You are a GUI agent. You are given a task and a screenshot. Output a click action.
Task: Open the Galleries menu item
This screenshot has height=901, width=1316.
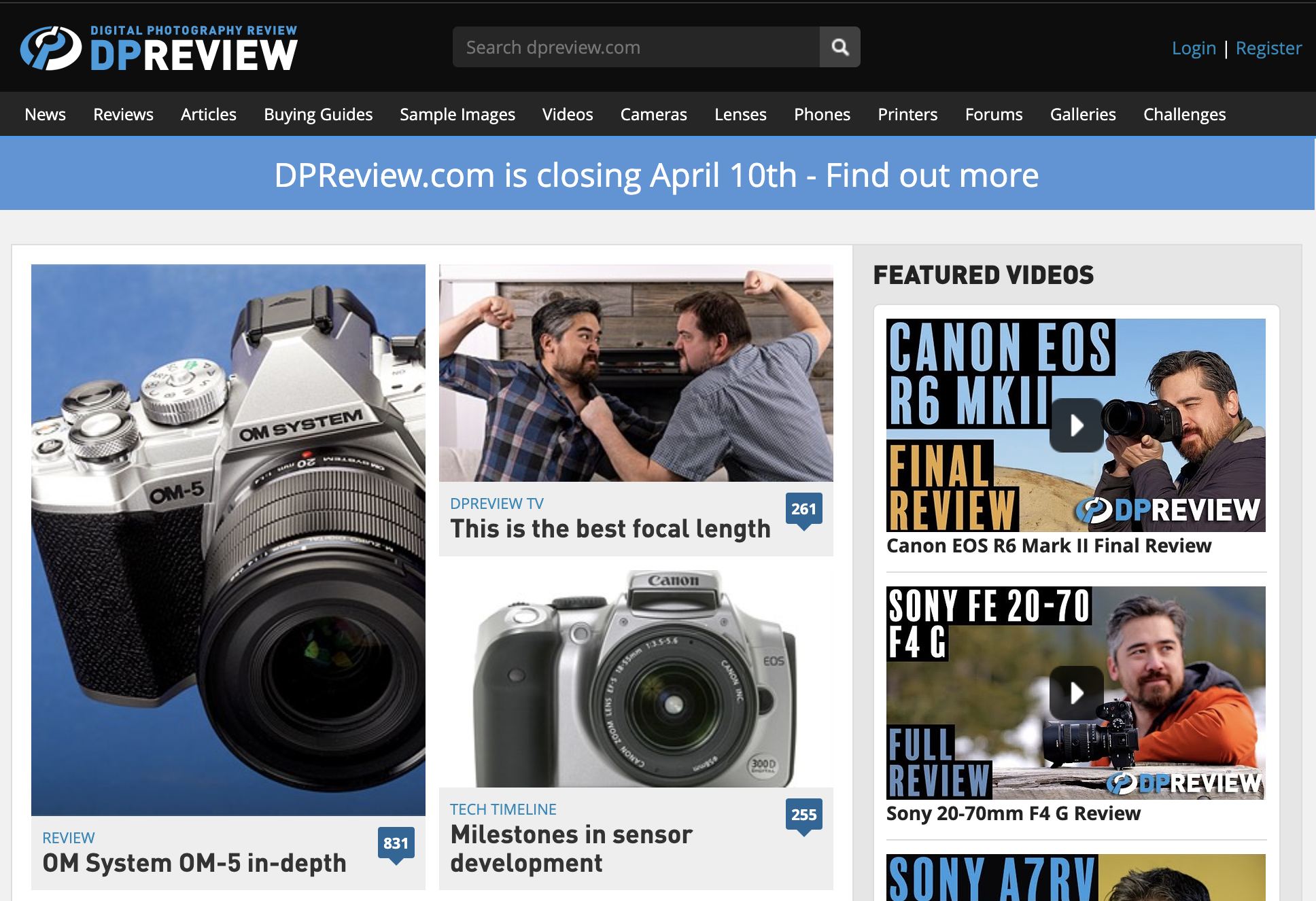(1083, 114)
